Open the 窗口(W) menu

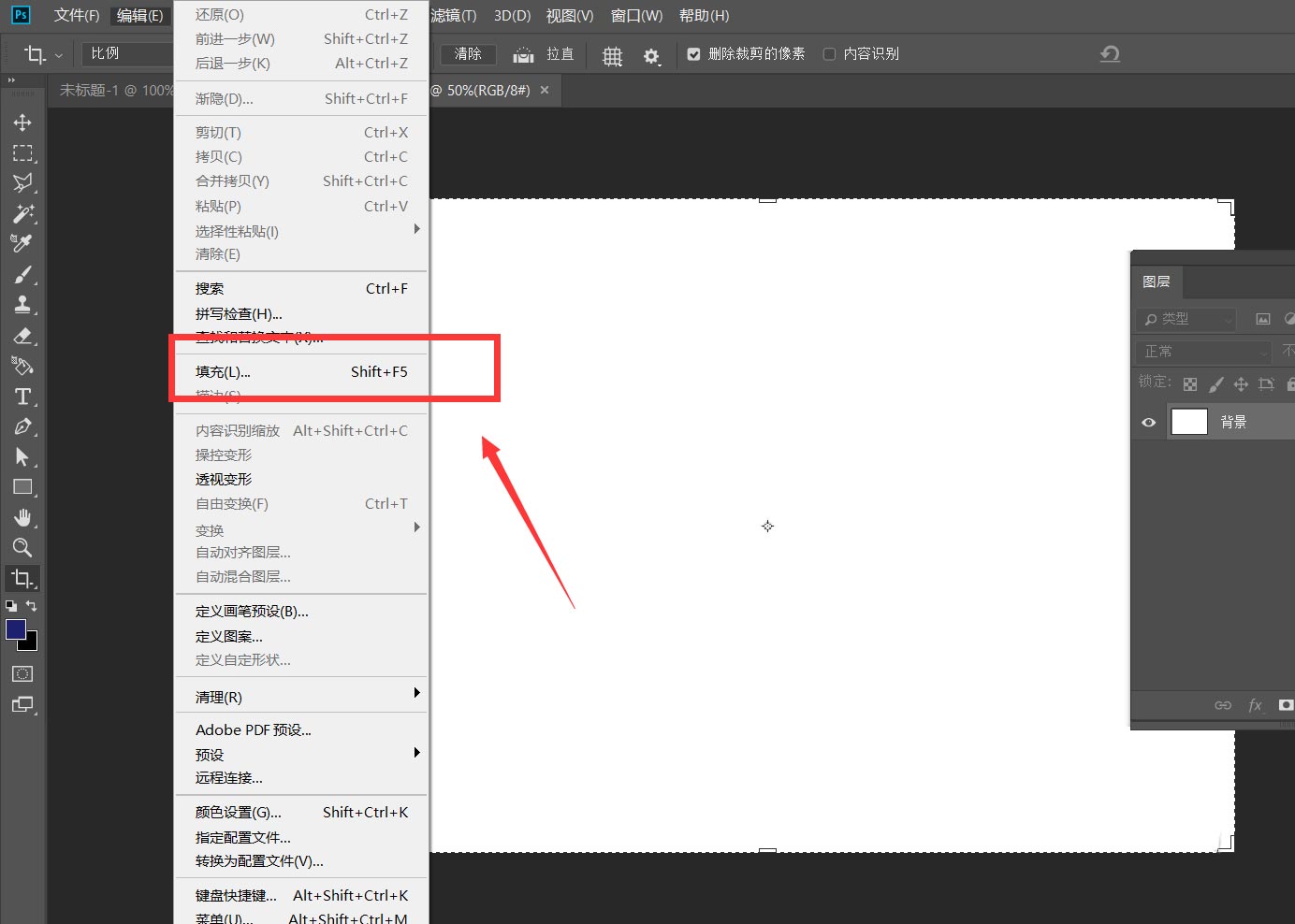pos(636,16)
